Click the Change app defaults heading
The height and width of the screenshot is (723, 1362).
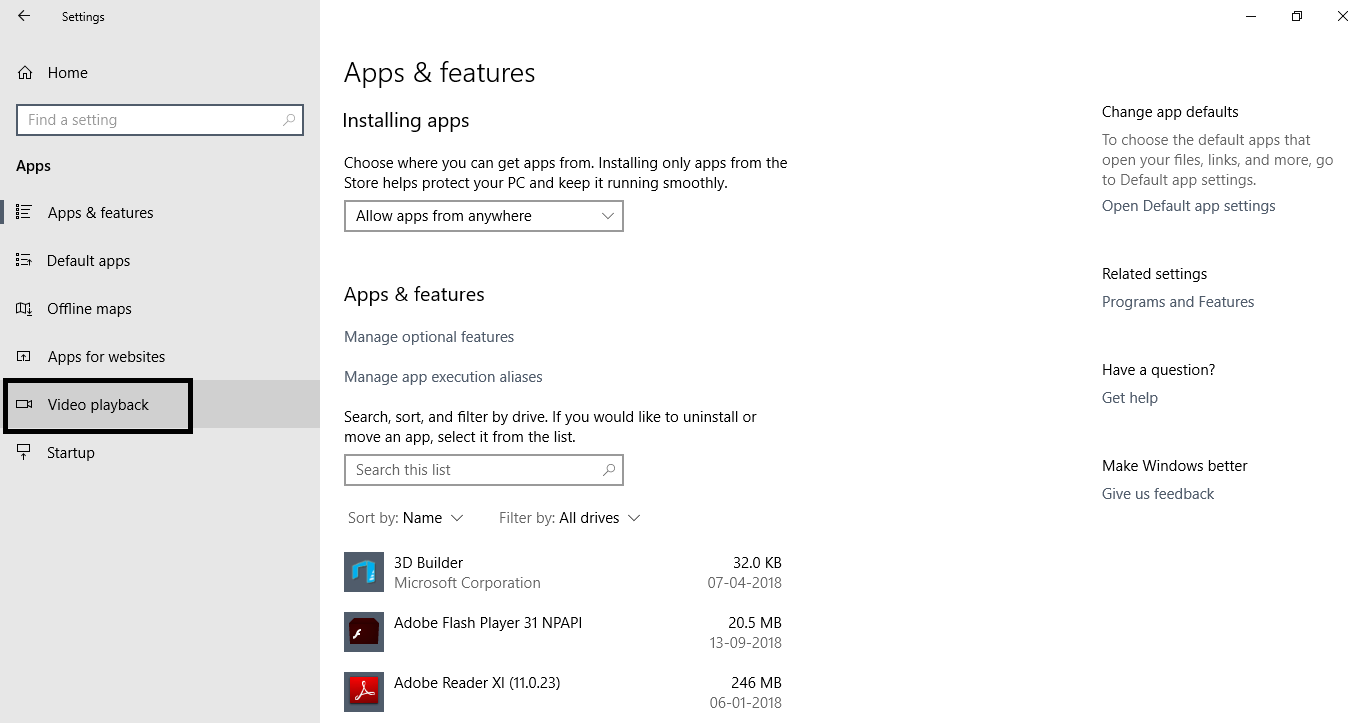coord(1170,112)
